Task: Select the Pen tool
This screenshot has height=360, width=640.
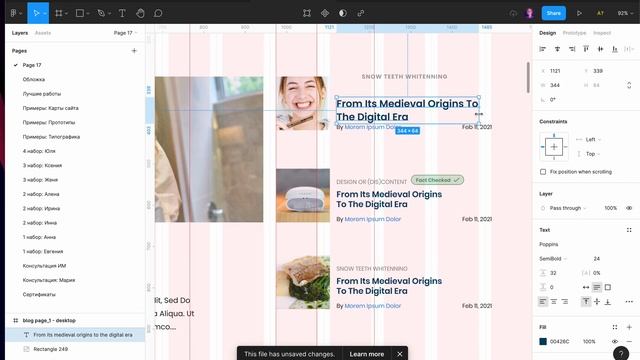Action: pyautogui.click(x=101, y=13)
